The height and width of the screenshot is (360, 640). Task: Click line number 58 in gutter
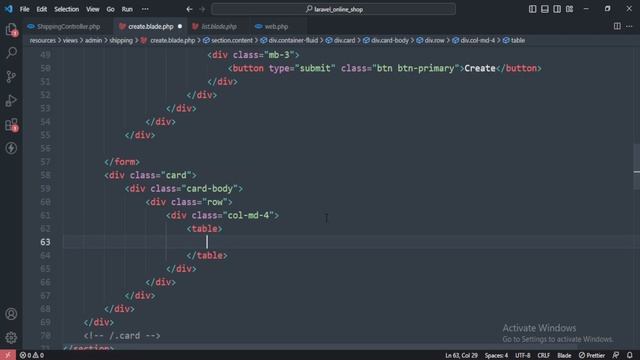(45, 175)
